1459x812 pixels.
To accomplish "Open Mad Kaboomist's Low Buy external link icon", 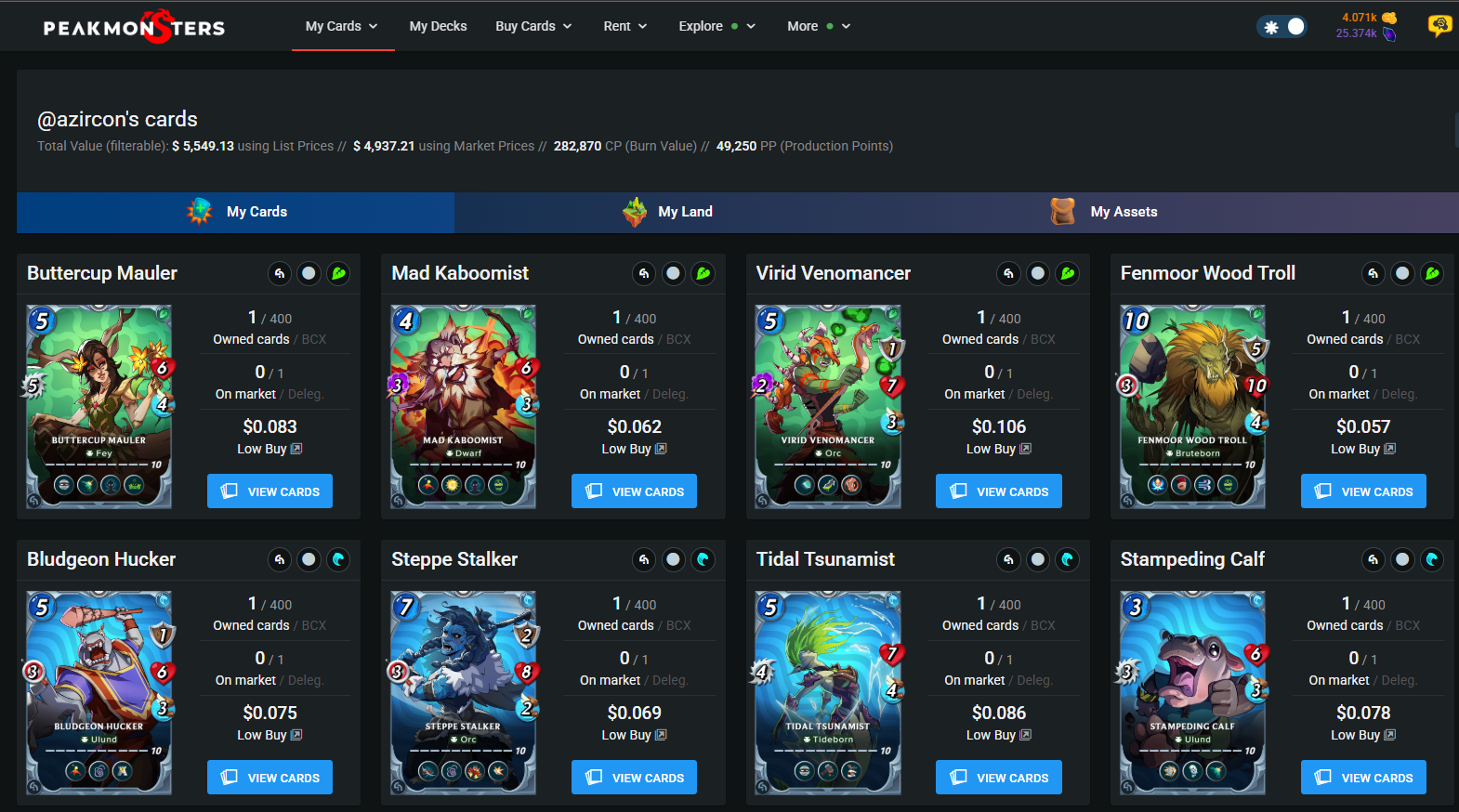I will coord(661,449).
